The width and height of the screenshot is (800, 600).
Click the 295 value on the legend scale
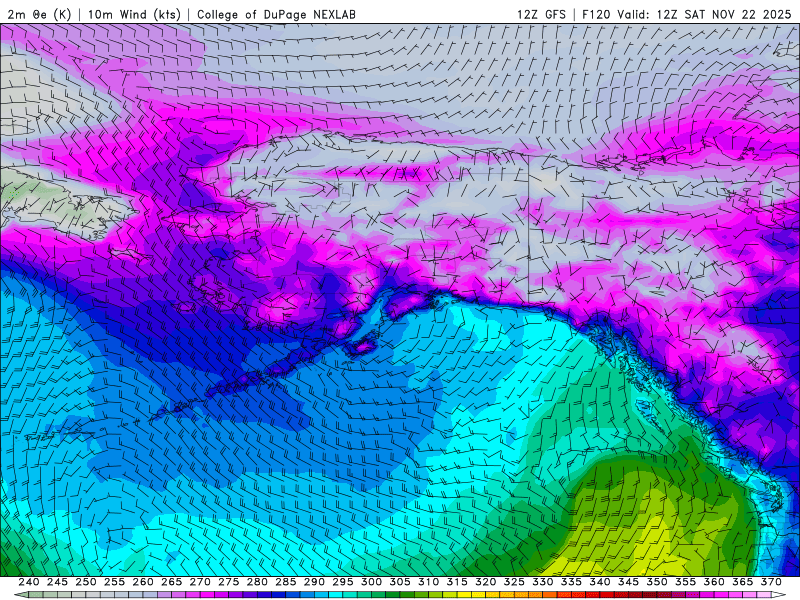pos(343,582)
